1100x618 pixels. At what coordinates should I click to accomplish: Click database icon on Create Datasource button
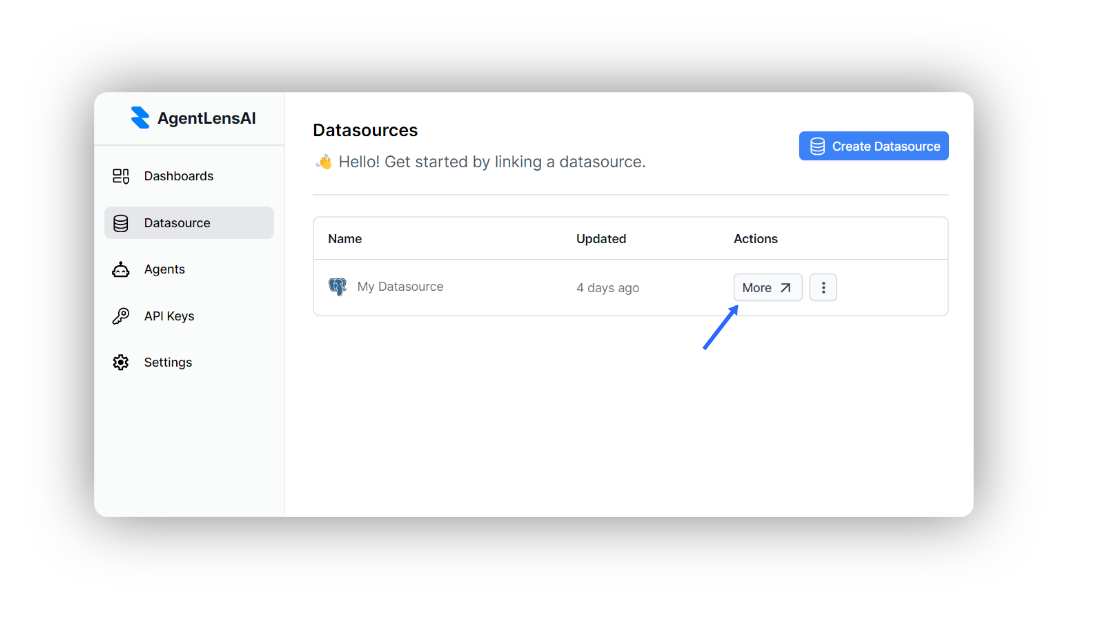[817, 146]
